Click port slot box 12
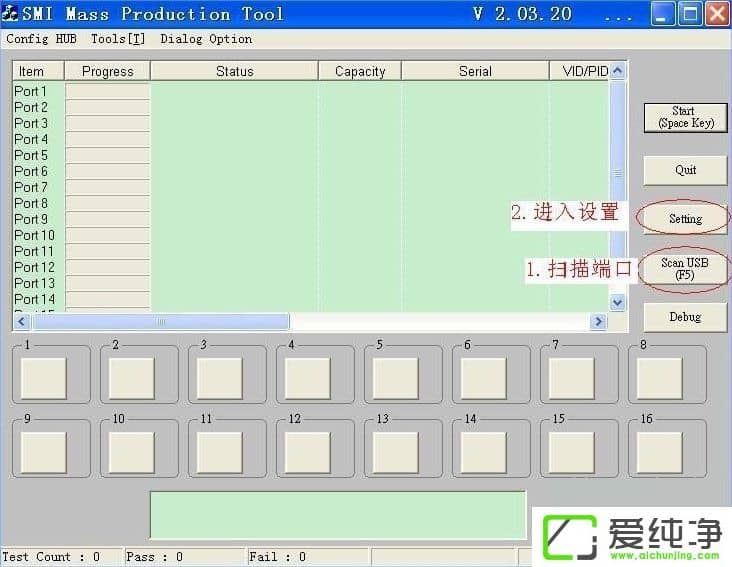The width and height of the screenshot is (732, 567). point(308,452)
